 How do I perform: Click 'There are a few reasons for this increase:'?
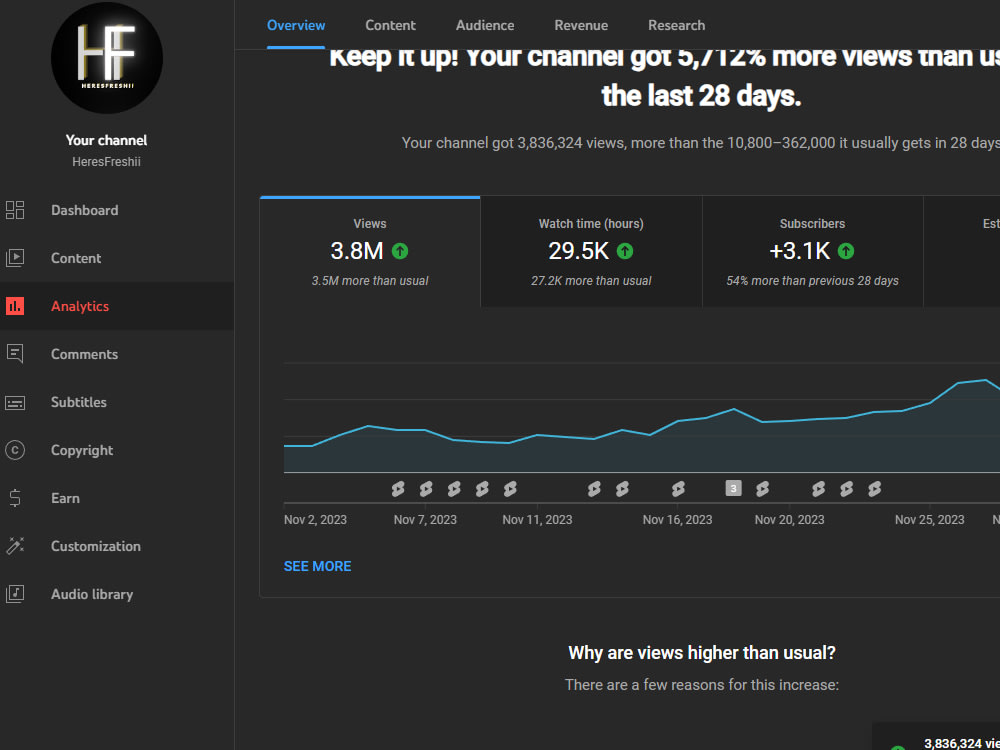point(702,685)
